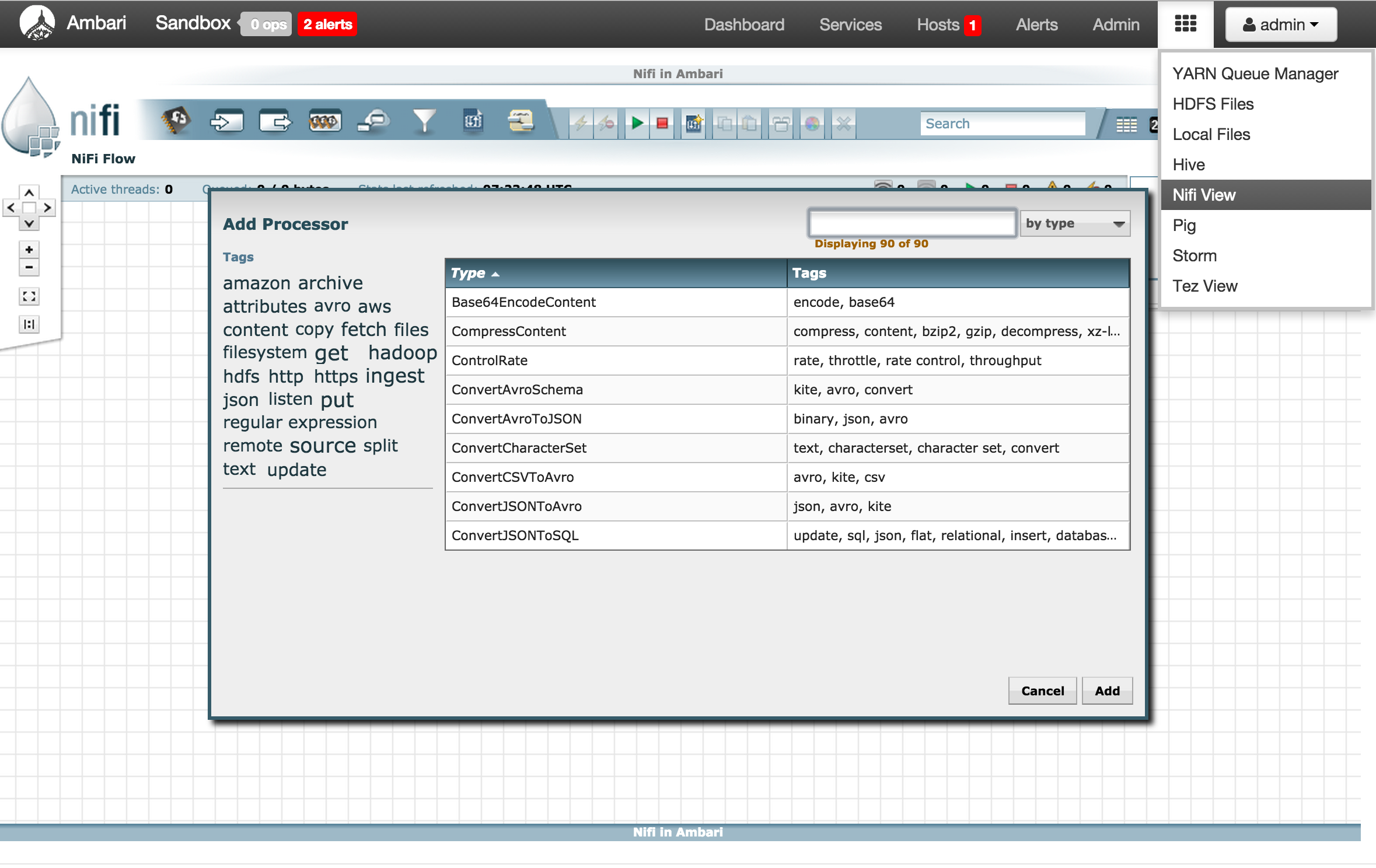Click the Create Template icon

[693, 123]
